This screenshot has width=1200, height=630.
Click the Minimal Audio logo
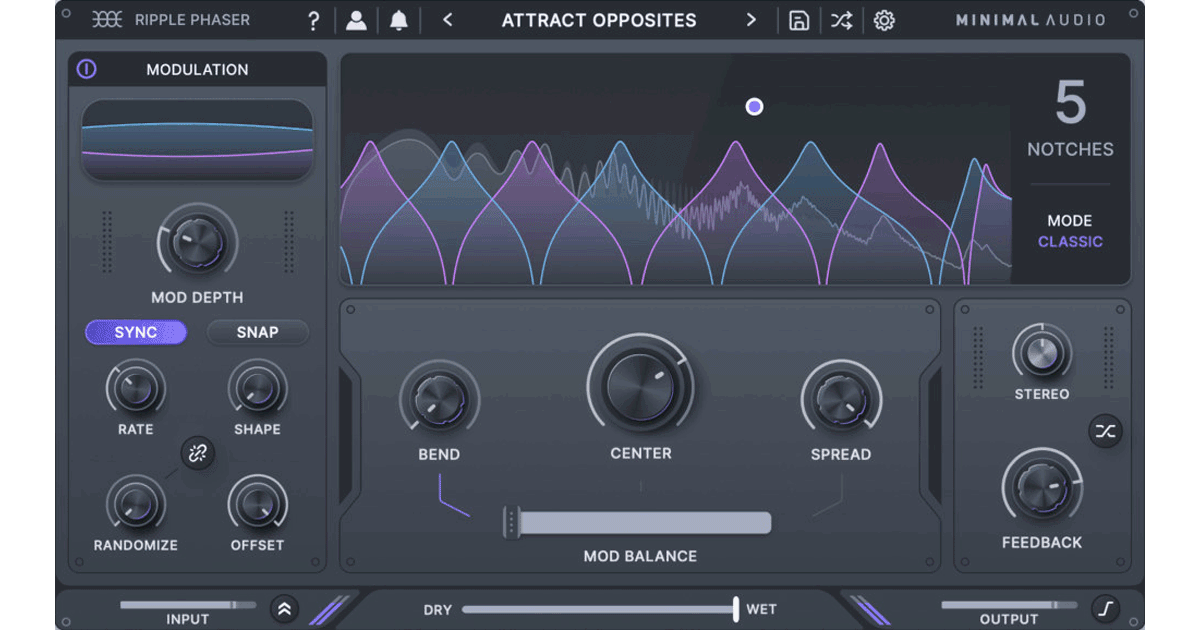click(1030, 19)
